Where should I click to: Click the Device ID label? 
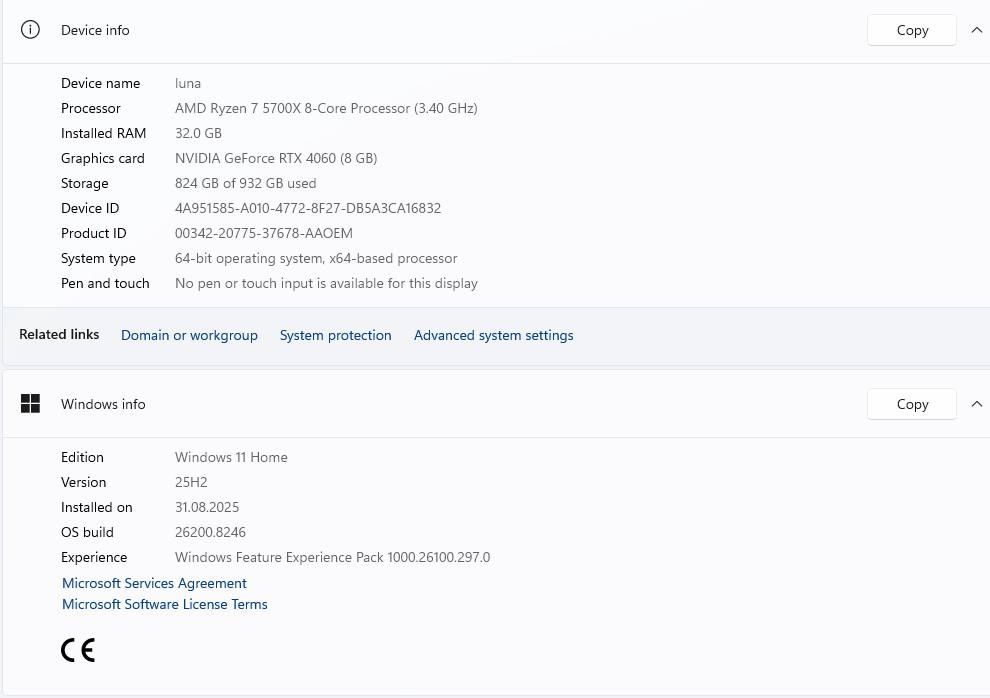click(x=90, y=208)
